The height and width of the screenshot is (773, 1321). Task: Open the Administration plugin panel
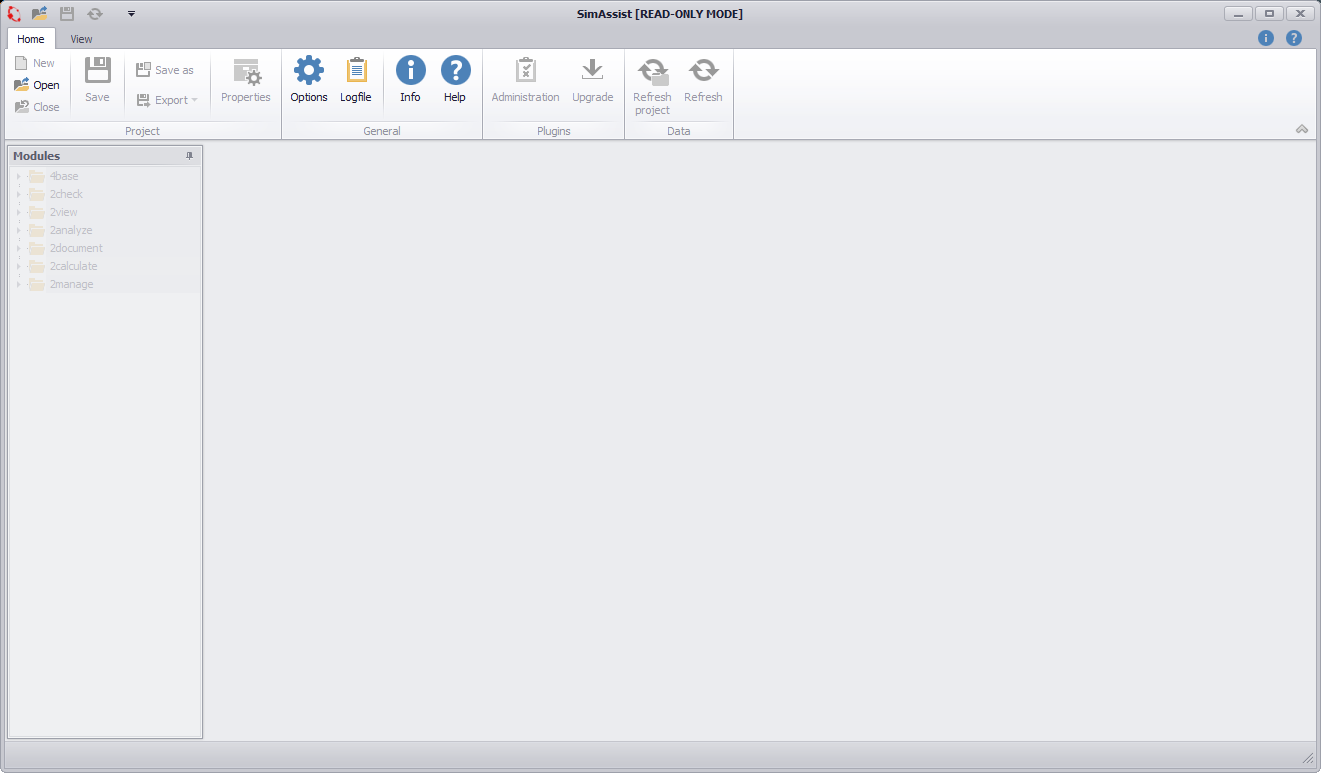[524, 80]
